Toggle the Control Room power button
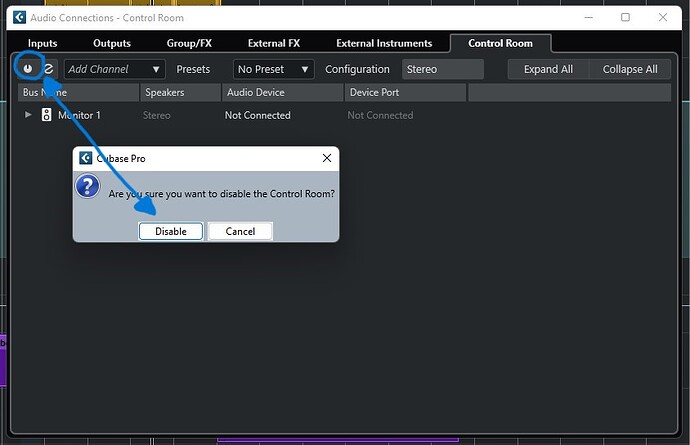This screenshot has height=445, width=690. 28,69
